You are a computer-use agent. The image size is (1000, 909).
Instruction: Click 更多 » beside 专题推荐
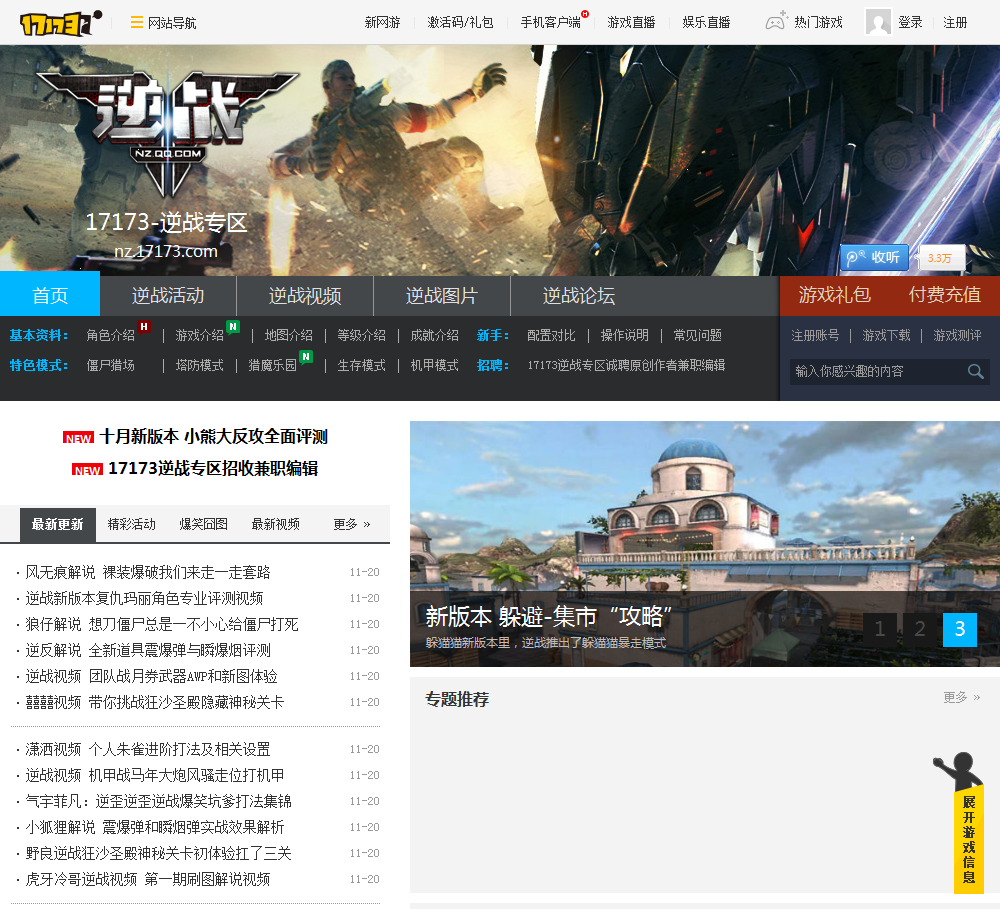pos(962,697)
